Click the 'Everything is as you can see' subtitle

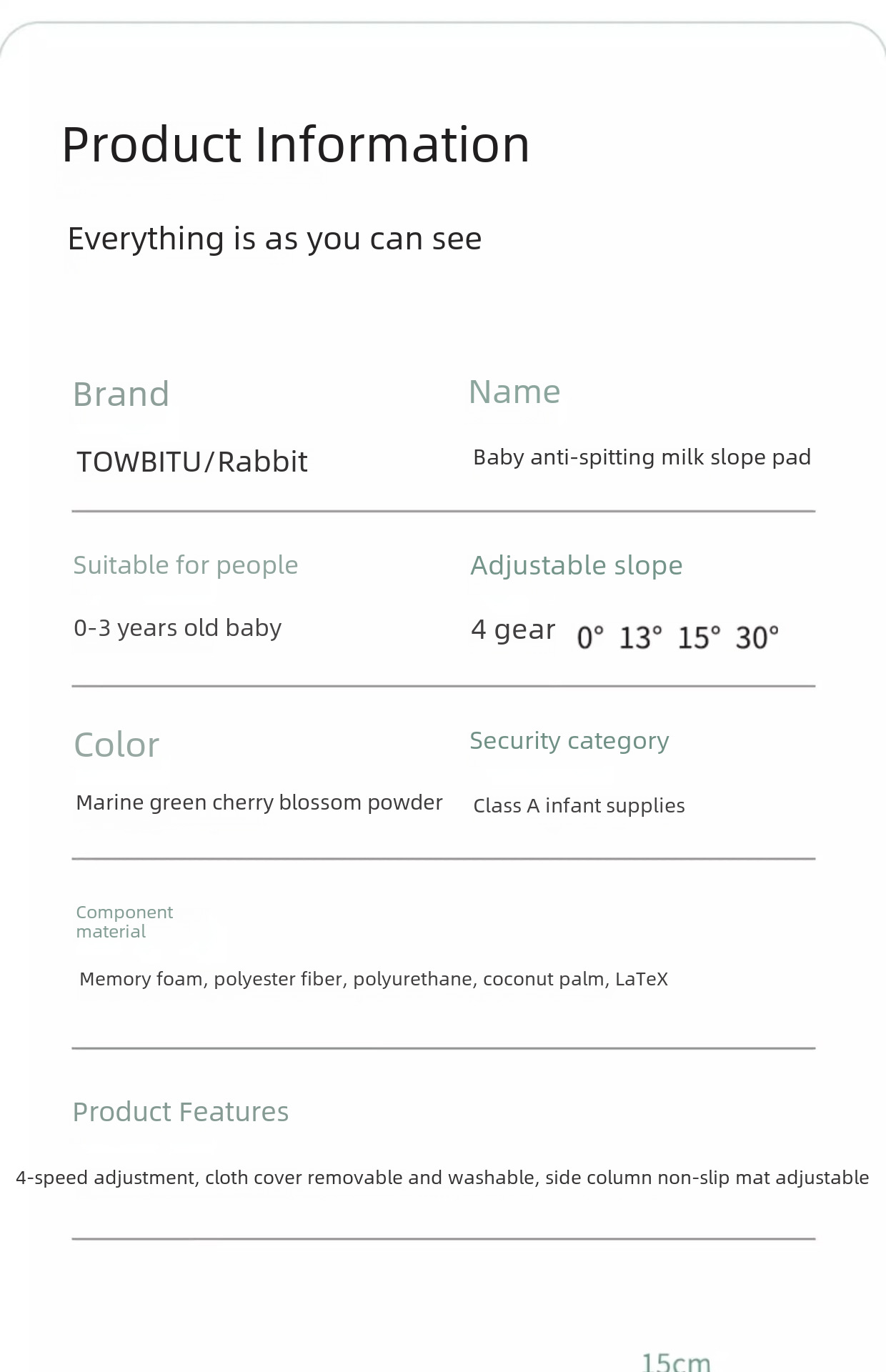click(x=274, y=239)
